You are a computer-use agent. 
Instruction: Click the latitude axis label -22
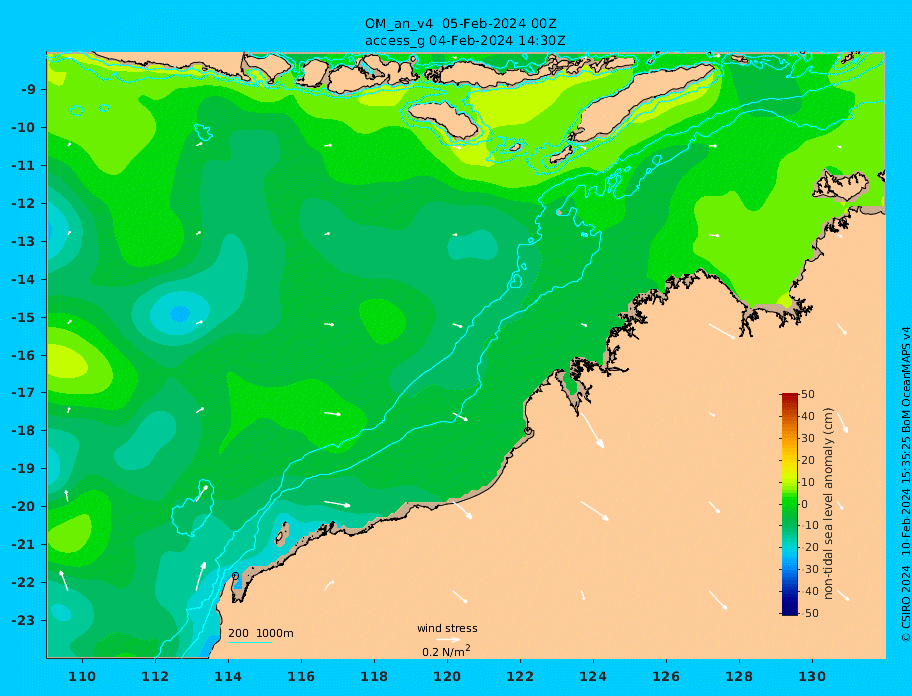tap(25, 583)
